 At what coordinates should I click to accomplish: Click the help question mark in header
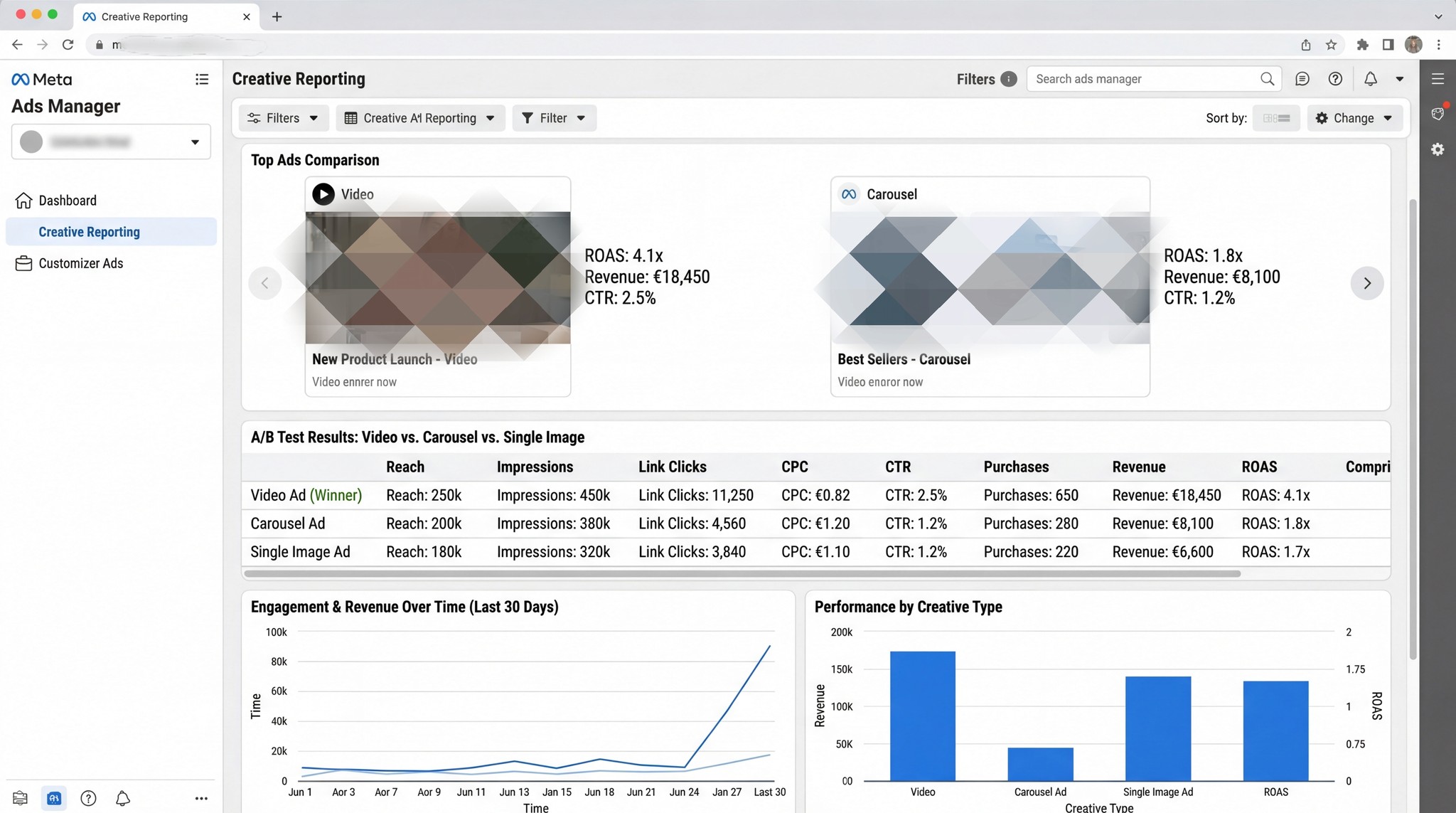pyautogui.click(x=1335, y=79)
